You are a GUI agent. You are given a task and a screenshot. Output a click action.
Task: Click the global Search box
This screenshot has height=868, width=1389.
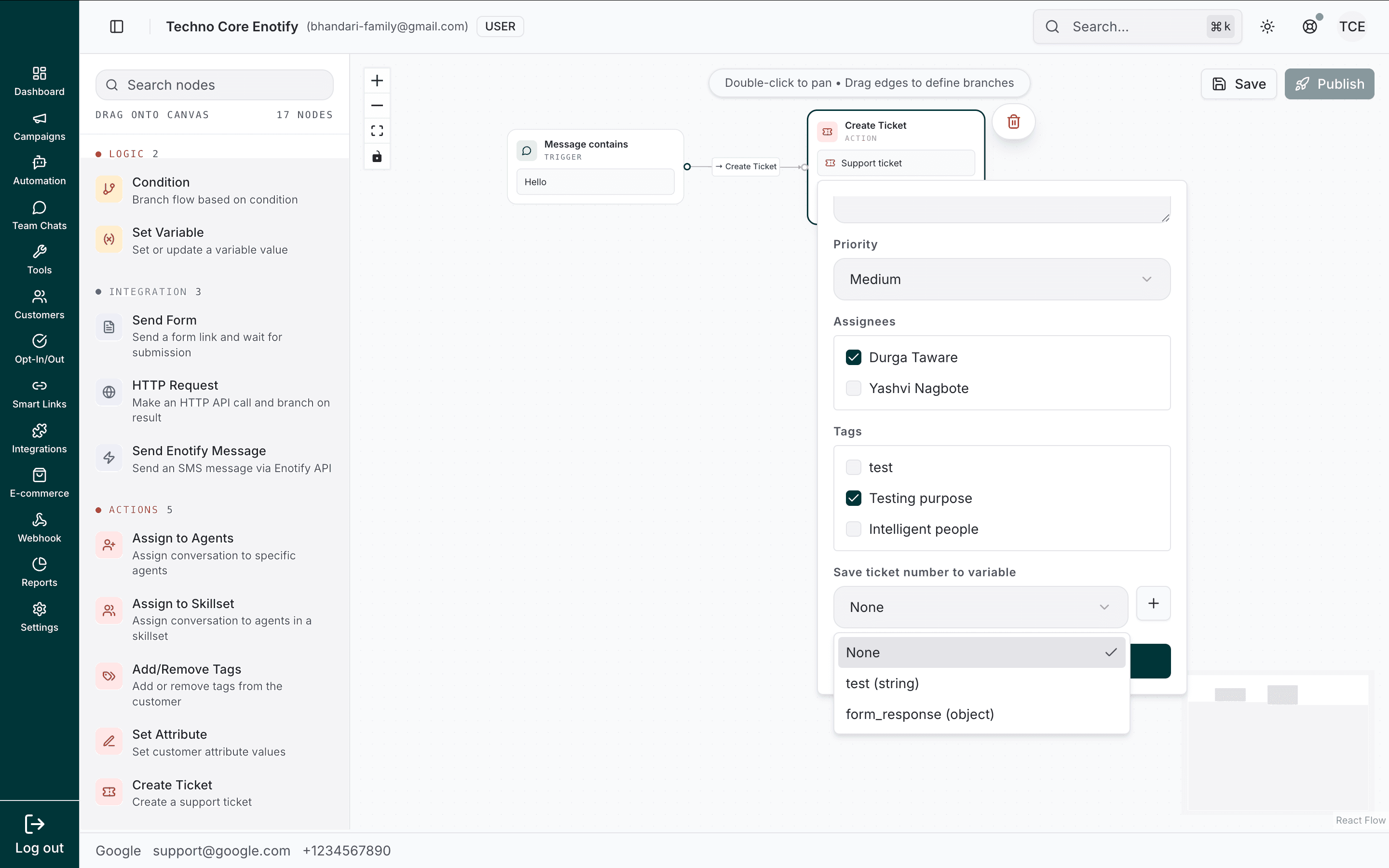click(x=1137, y=27)
